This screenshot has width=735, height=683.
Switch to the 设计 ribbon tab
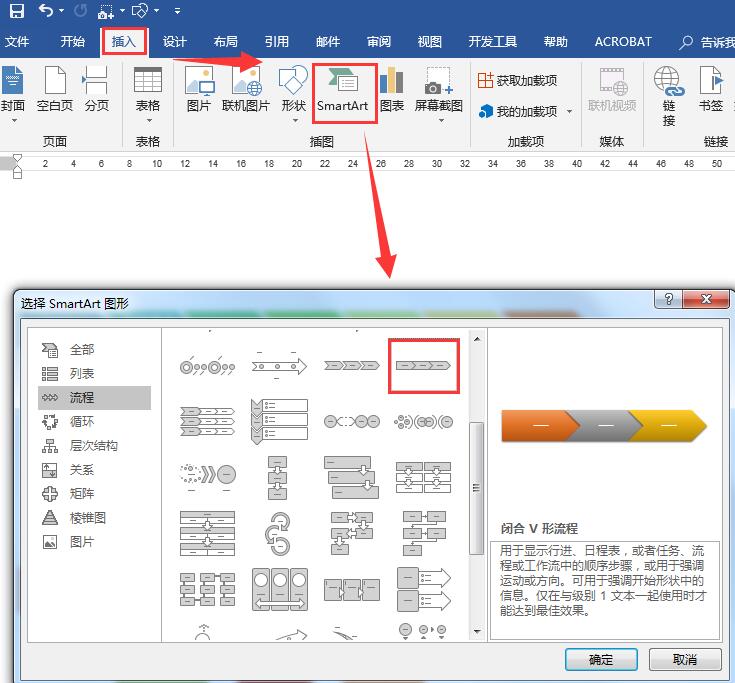(x=175, y=42)
